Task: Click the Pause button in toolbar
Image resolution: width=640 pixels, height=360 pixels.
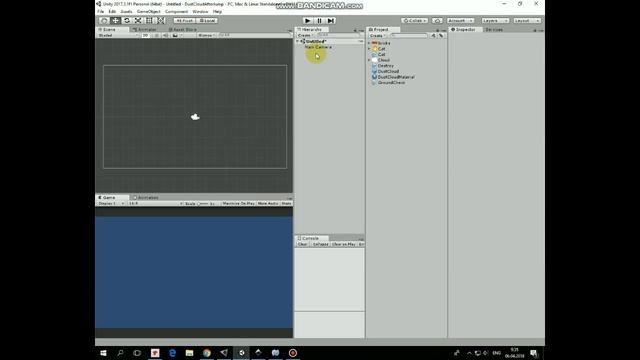Action: (x=319, y=20)
